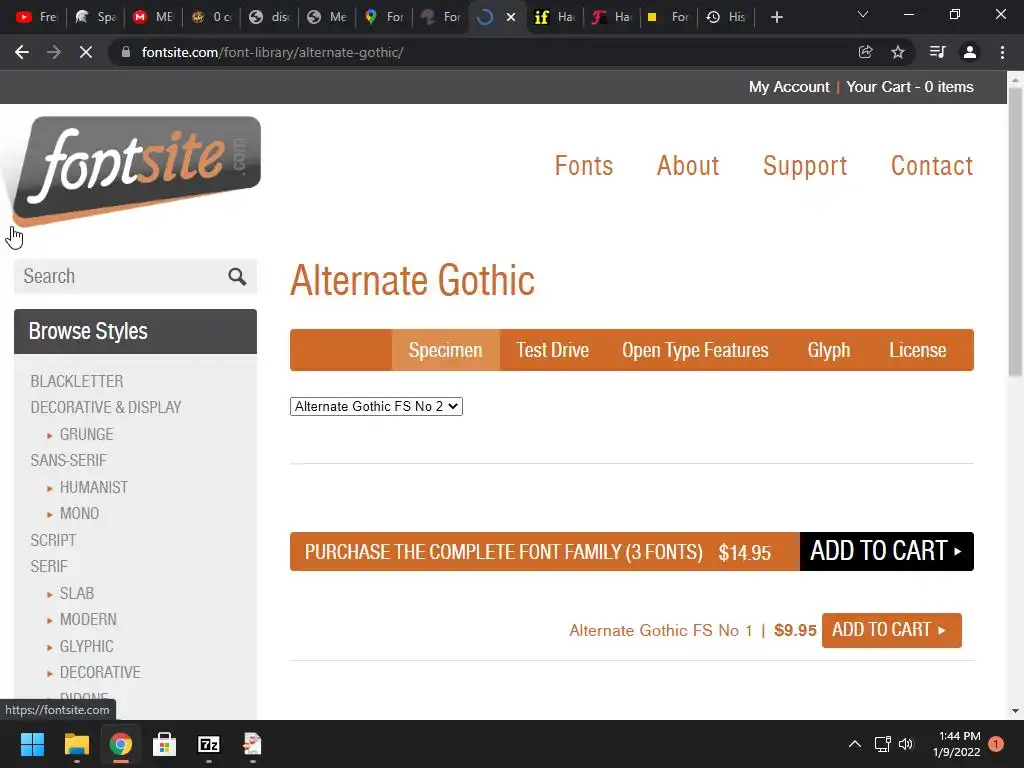Image resolution: width=1024 pixels, height=768 pixels.
Task: Open the Chrome profile icon
Action: pos(970,52)
